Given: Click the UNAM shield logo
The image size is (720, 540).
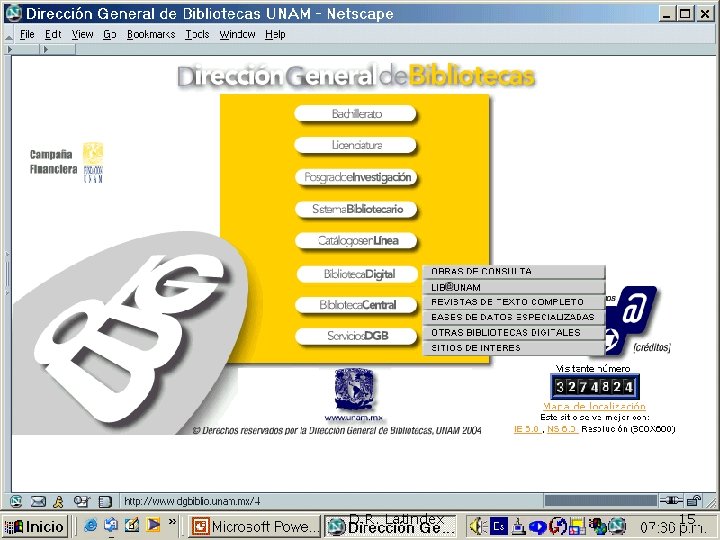Looking at the screenshot, I should click(354, 389).
